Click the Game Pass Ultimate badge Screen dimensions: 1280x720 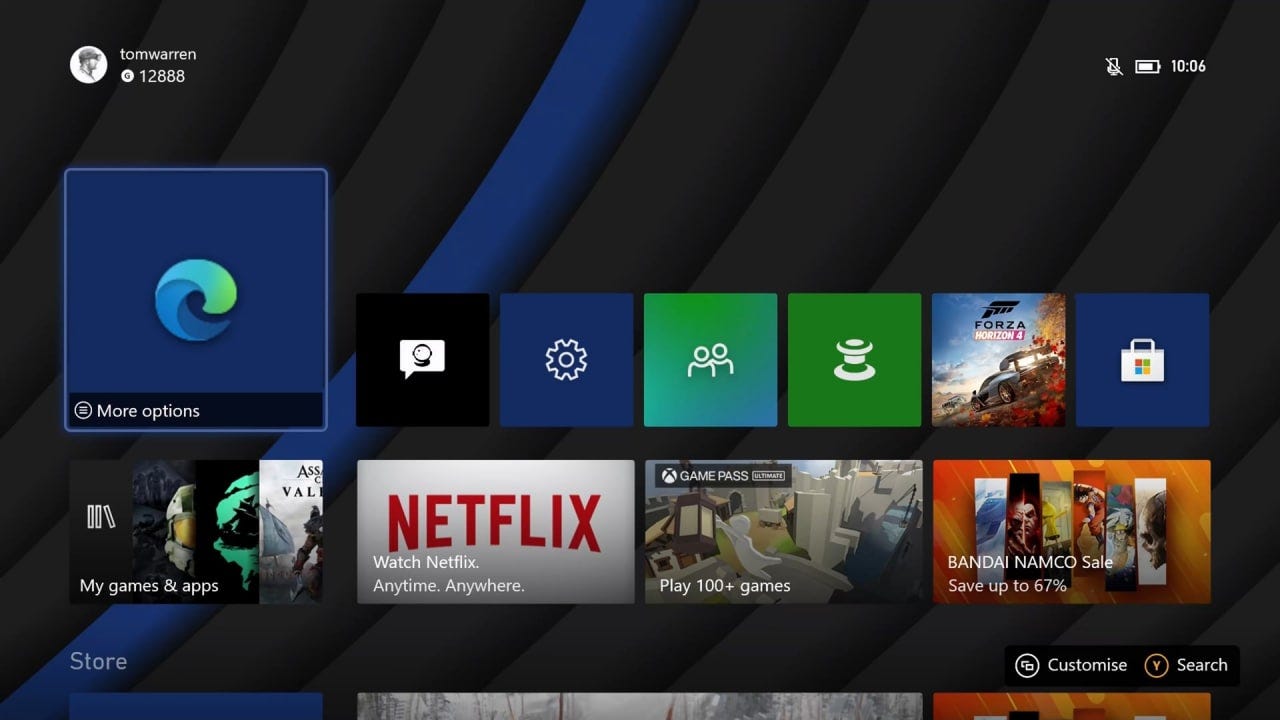point(723,476)
